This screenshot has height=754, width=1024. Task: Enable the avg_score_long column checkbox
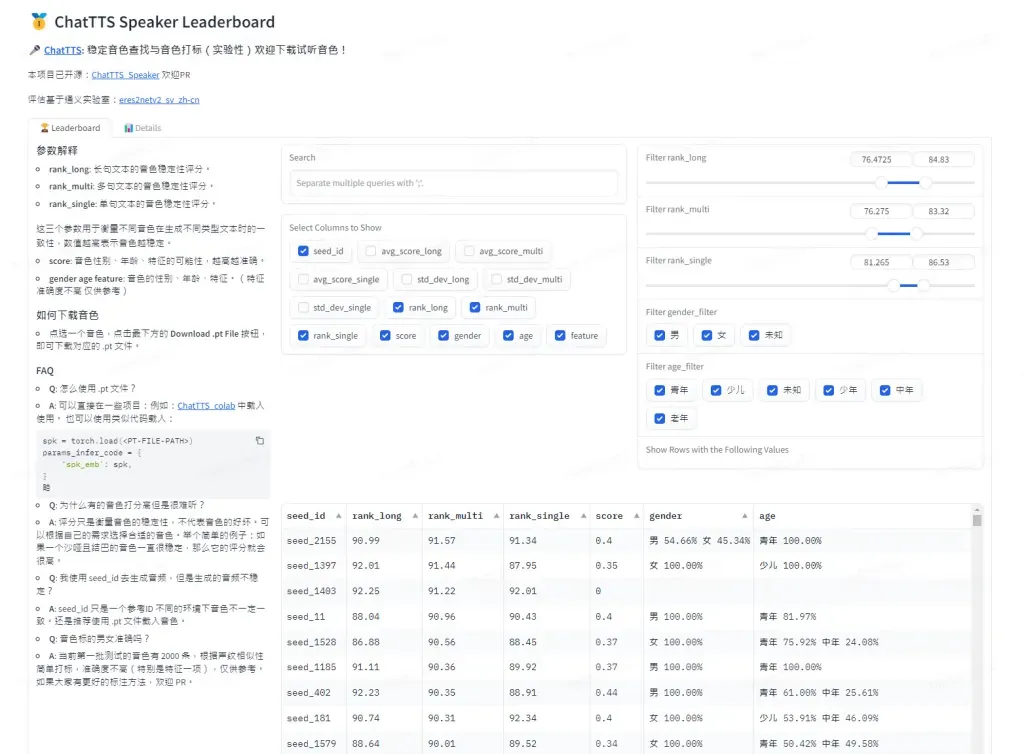tap(371, 251)
